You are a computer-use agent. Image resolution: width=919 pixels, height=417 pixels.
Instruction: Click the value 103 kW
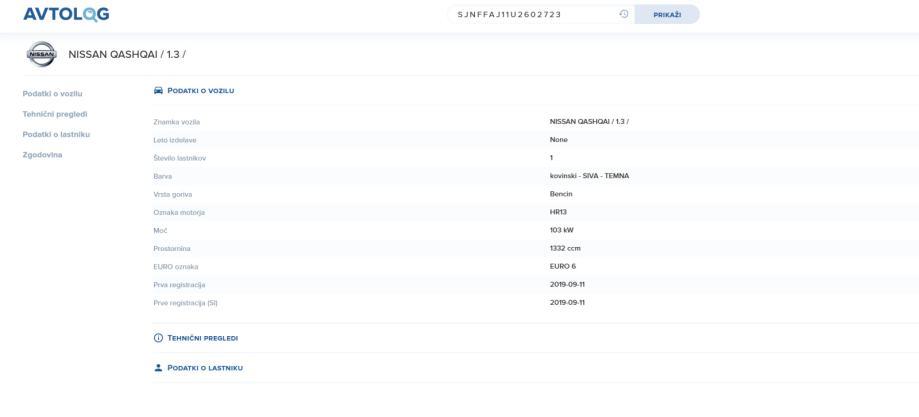pos(561,230)
